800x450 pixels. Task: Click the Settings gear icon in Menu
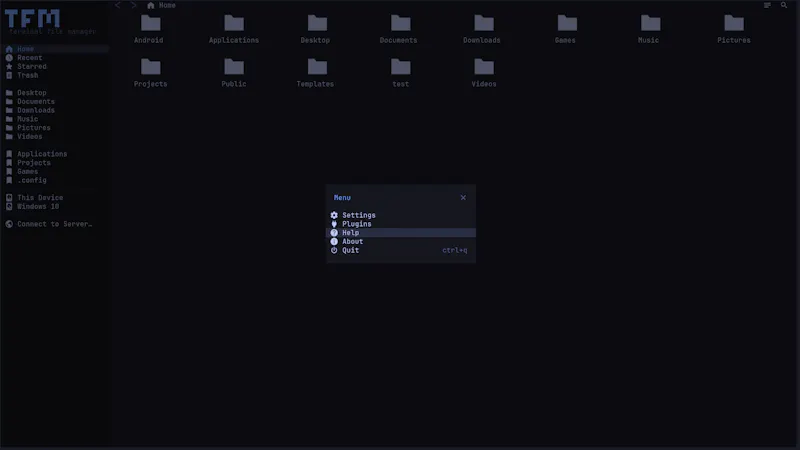click(x=334, y=215)
